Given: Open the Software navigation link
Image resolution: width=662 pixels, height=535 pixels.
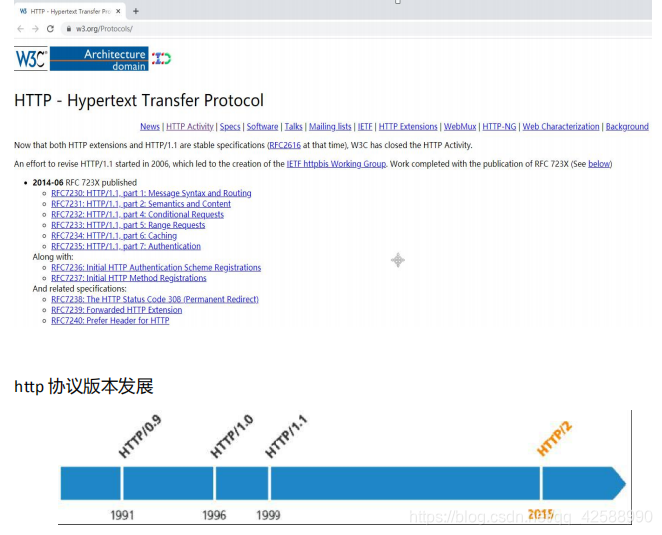Looking at the screenshot, I should (262, 127).
